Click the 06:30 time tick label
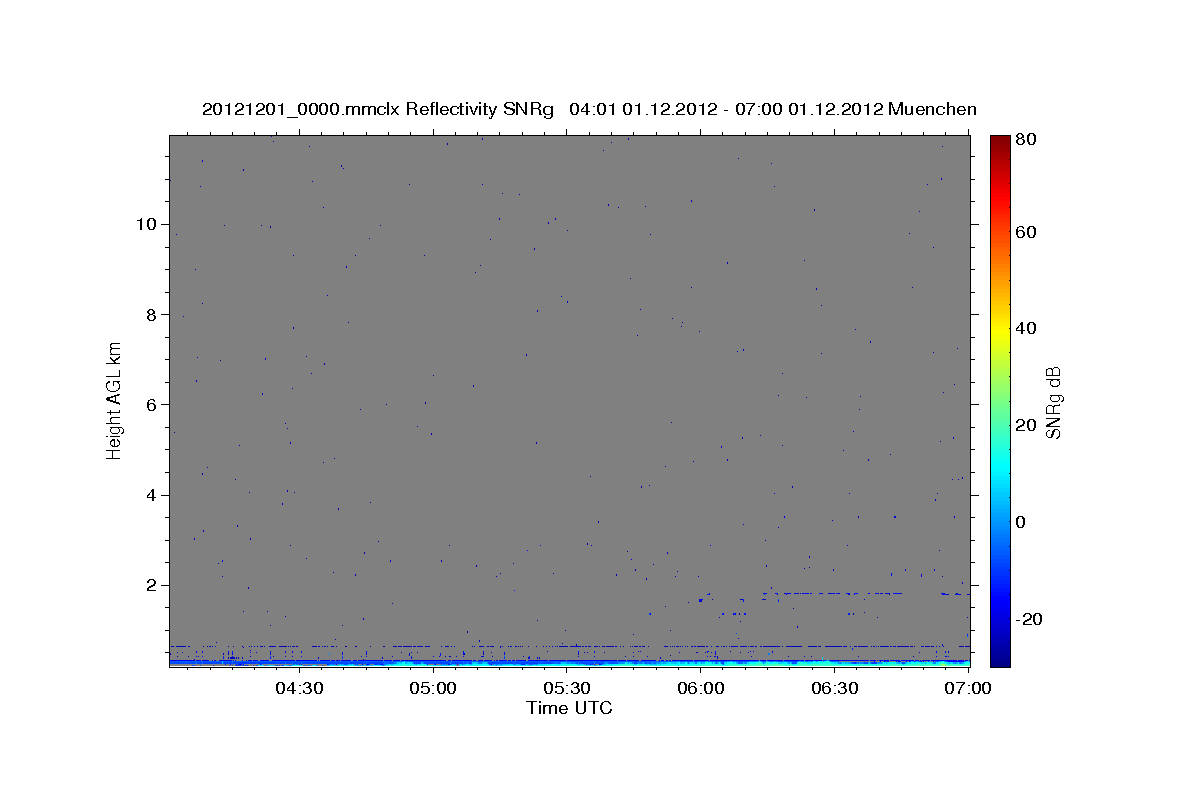The height and width of the screenshot is (800, 1200). click(x=835, y=688)
